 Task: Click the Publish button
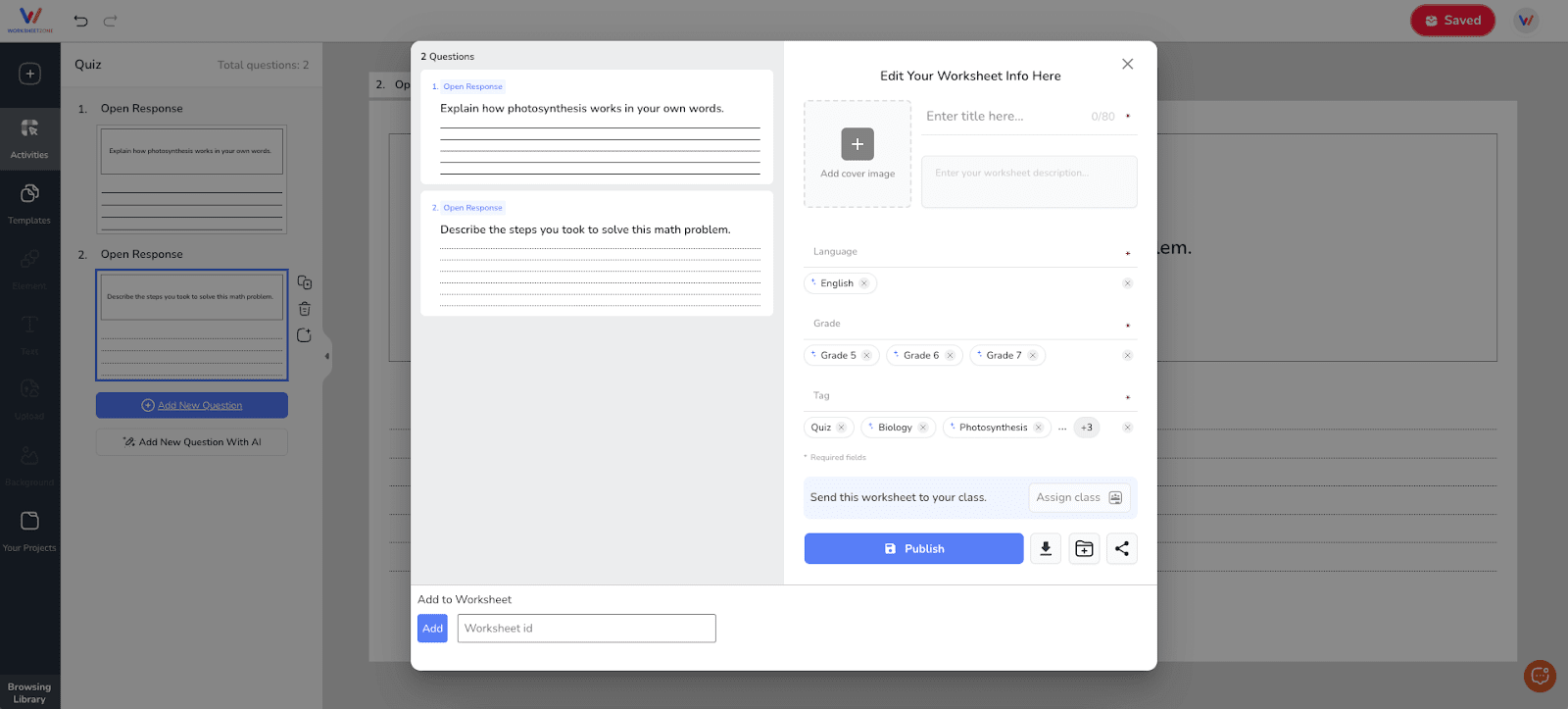tap(913, 548)
